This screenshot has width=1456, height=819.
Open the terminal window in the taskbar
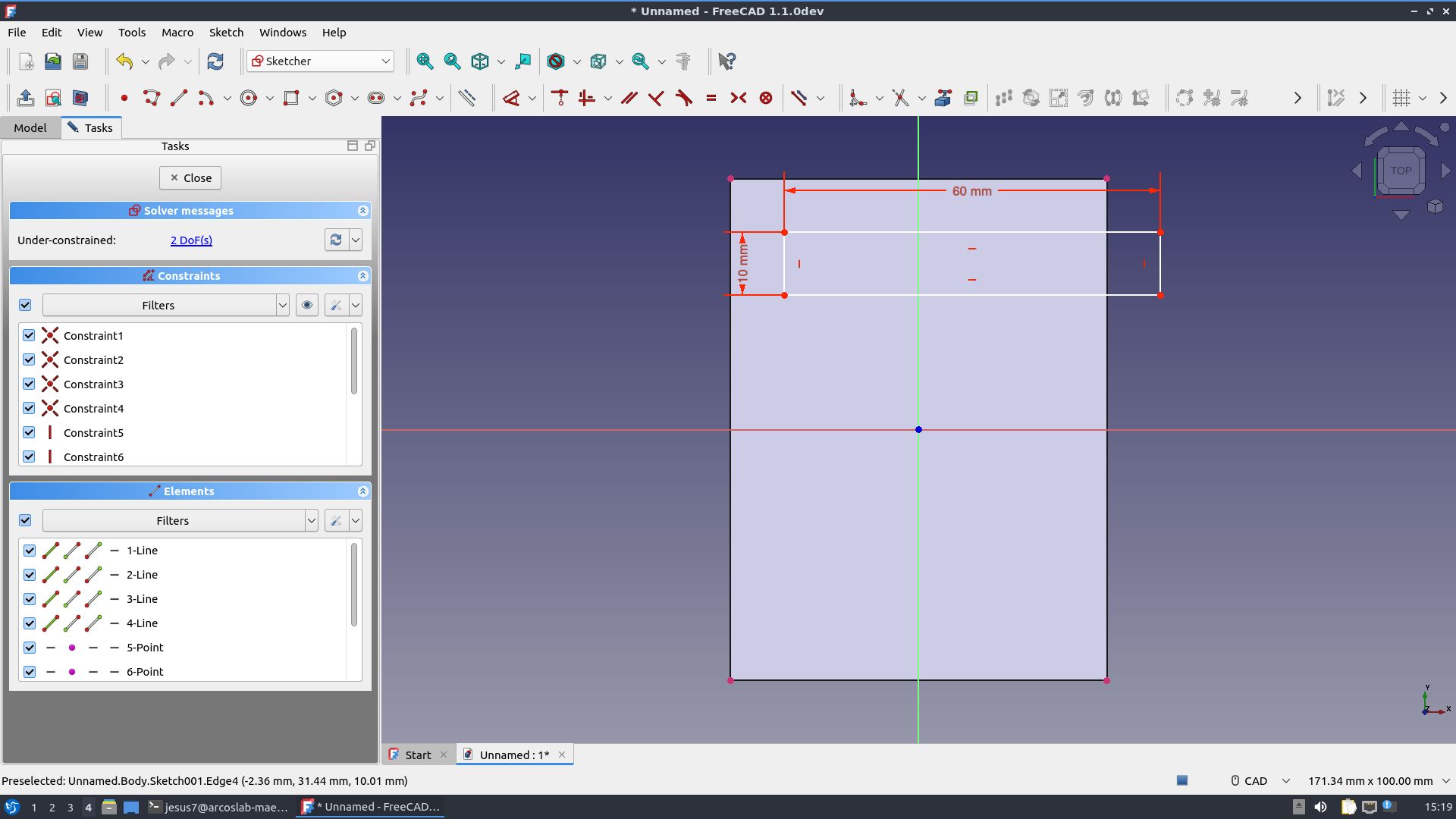[x=218, y=808]
